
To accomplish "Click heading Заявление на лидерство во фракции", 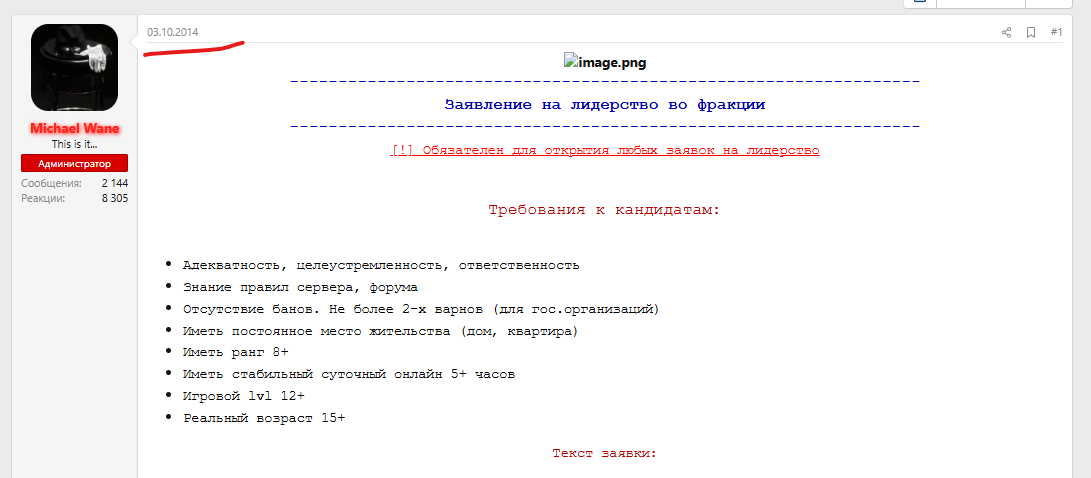I will (x=605, y=105).
